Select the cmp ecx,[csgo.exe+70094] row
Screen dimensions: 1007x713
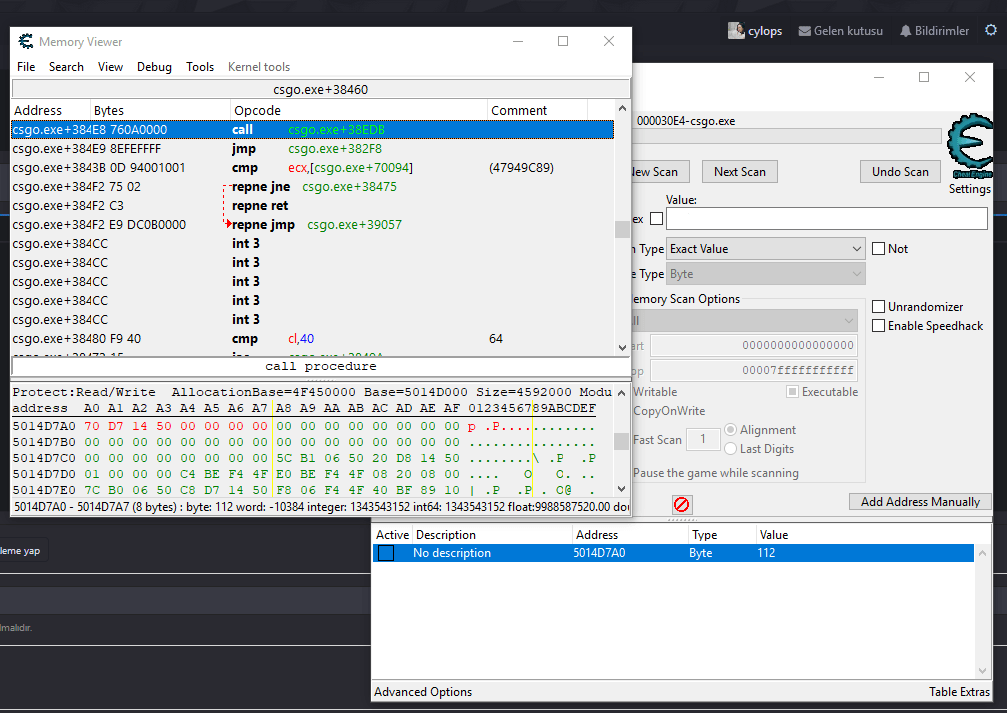(x=313, y=168)
